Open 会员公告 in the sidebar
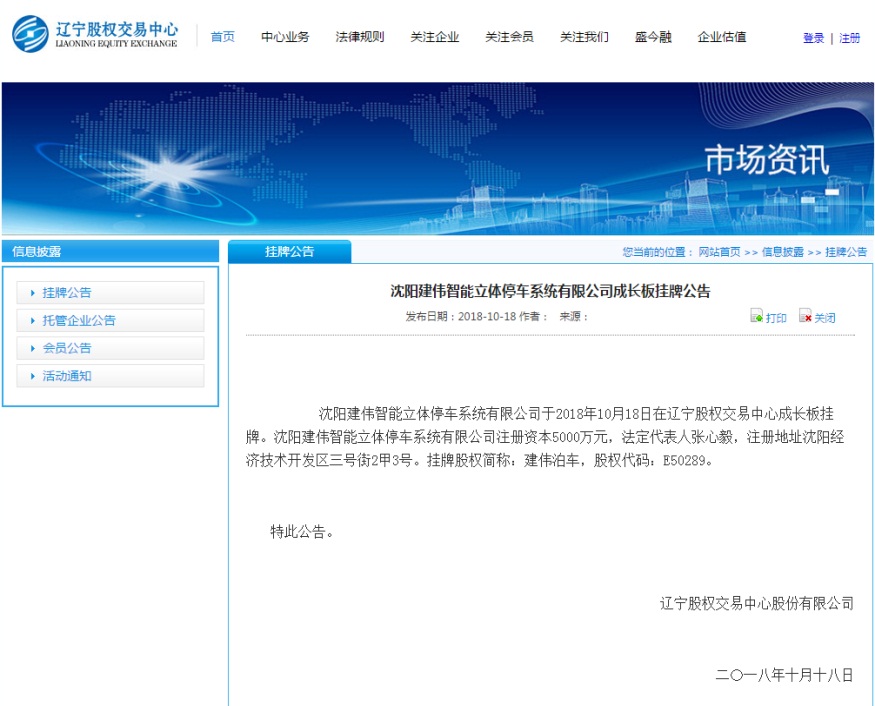This screenshot has height=706, width=875. coord(110,348)
